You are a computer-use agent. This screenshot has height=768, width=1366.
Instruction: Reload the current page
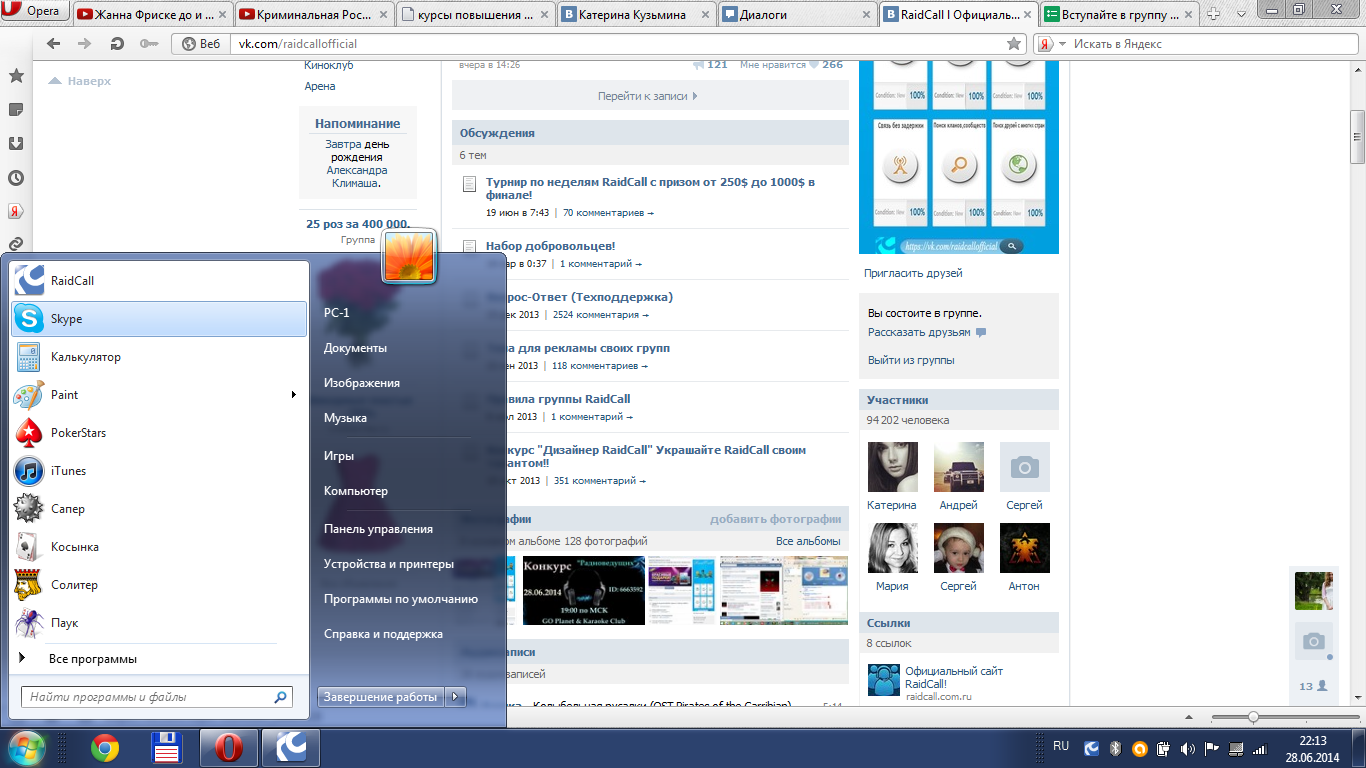(117, 44)
